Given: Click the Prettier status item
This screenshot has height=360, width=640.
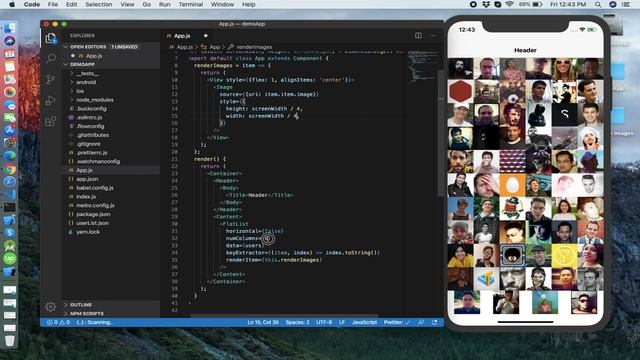Looking at the screenshot, I should pyautogui.click(x=396, y=322).
